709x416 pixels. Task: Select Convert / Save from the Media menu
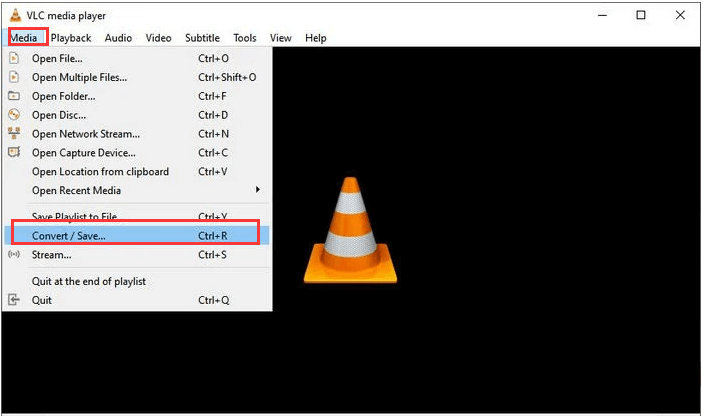(x=68, y=235)
